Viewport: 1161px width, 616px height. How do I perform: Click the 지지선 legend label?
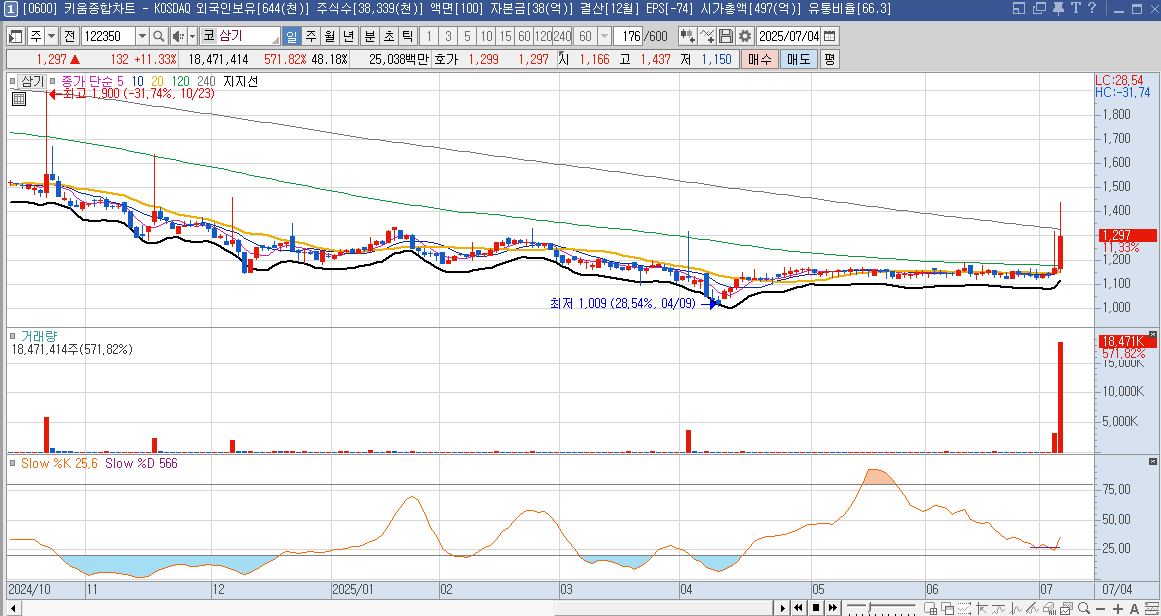tap(241, 81)
